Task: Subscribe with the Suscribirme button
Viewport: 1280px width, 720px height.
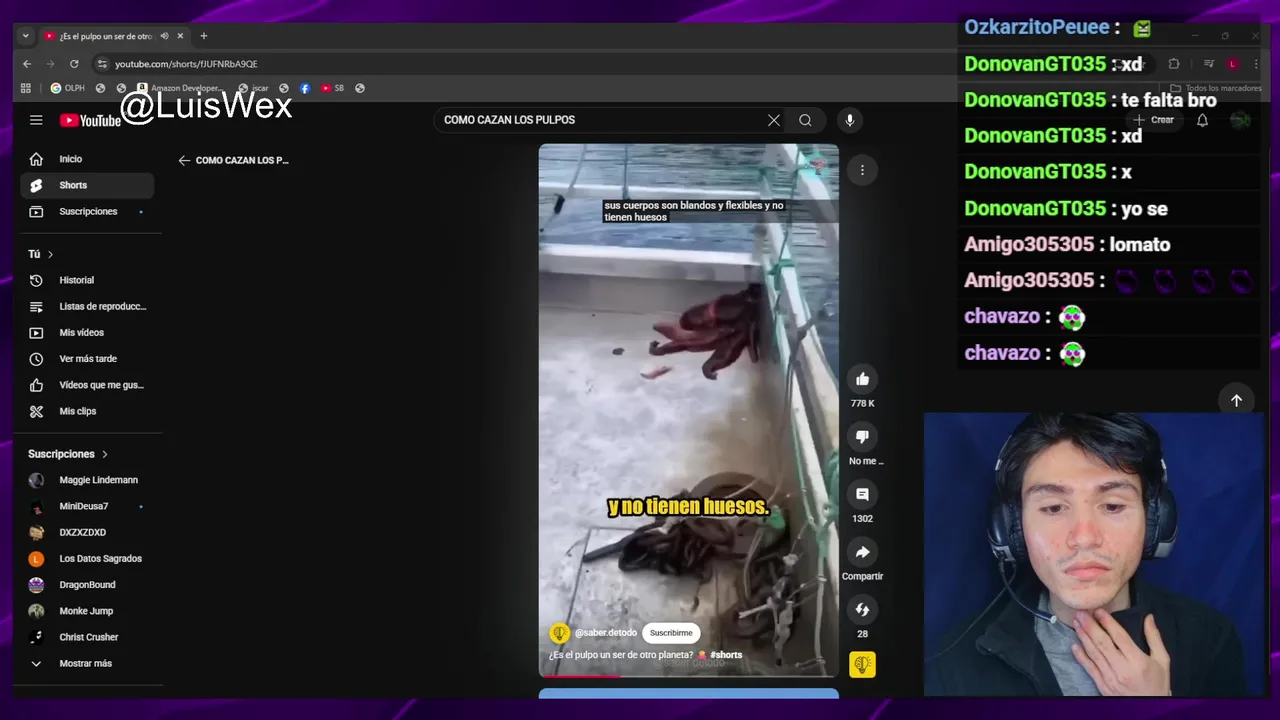Action: coord(671,633)
